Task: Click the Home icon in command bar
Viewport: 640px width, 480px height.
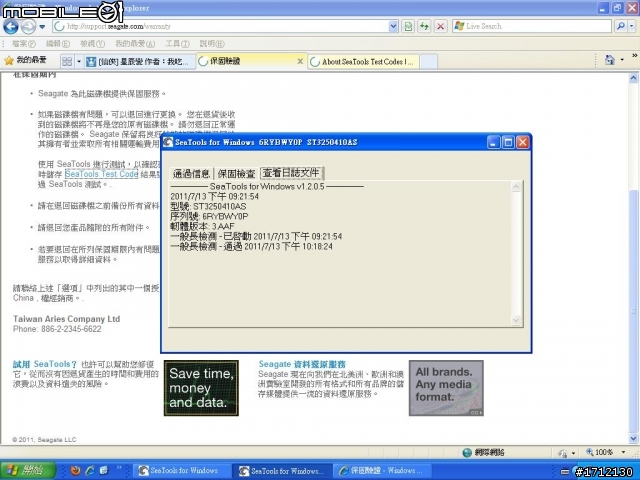Action: (x=609, y=60)
